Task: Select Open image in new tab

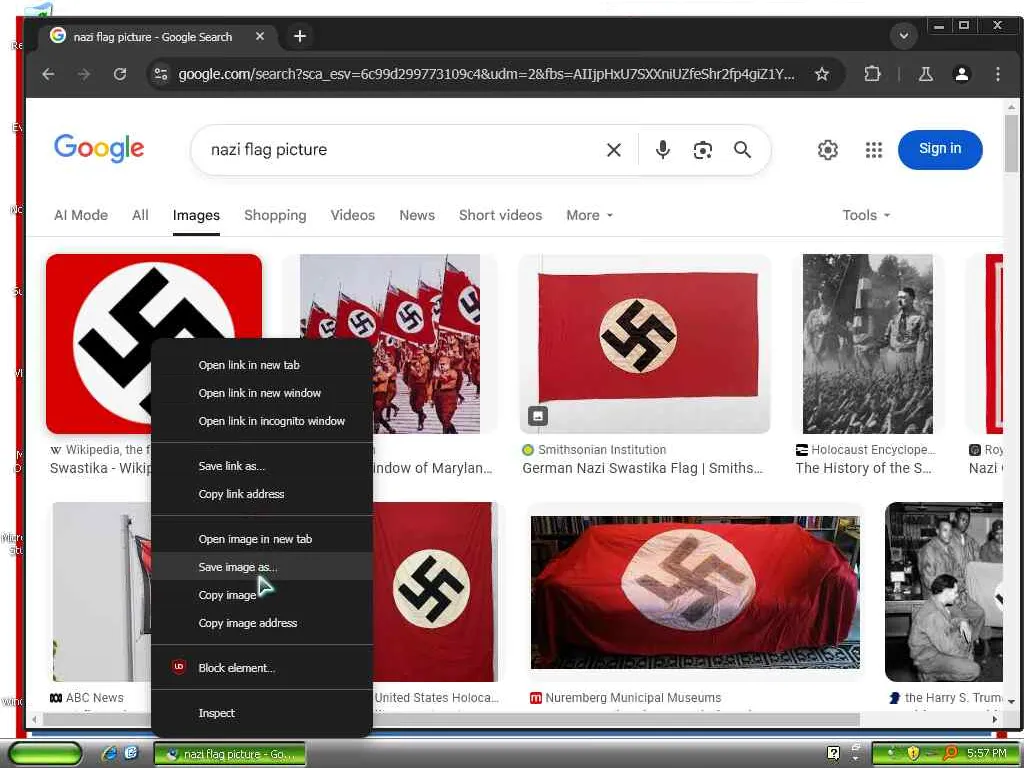Action: coord(262,539)
